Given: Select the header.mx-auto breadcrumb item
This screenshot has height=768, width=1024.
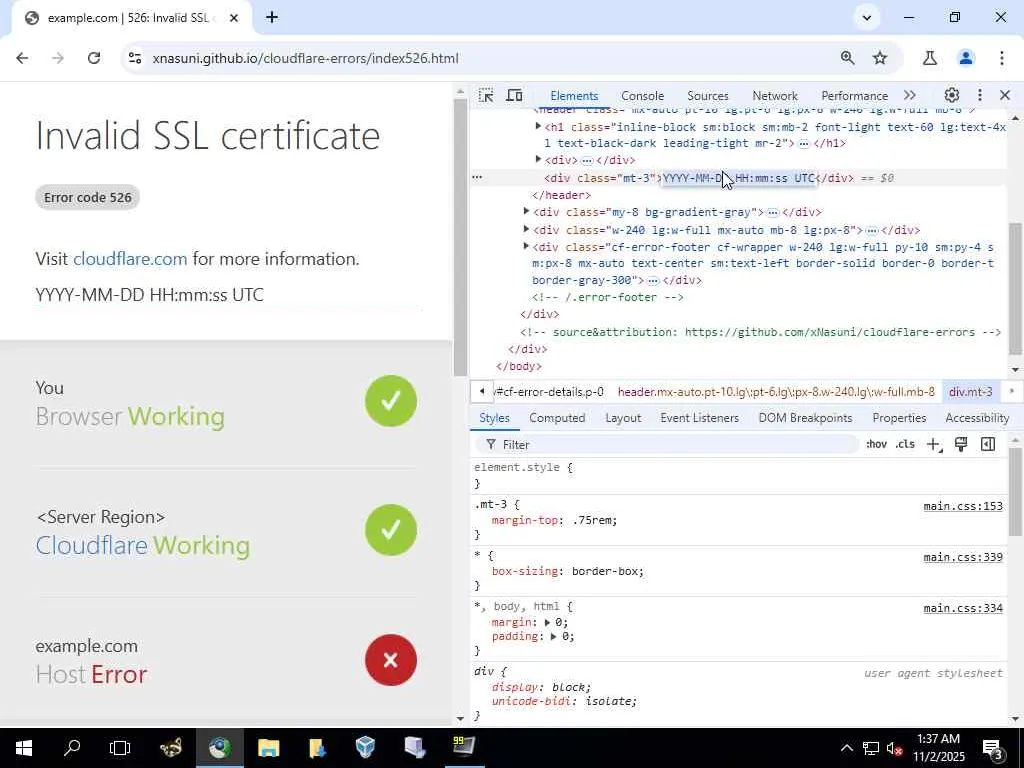Looking at the screenshot, I should 776,392.
